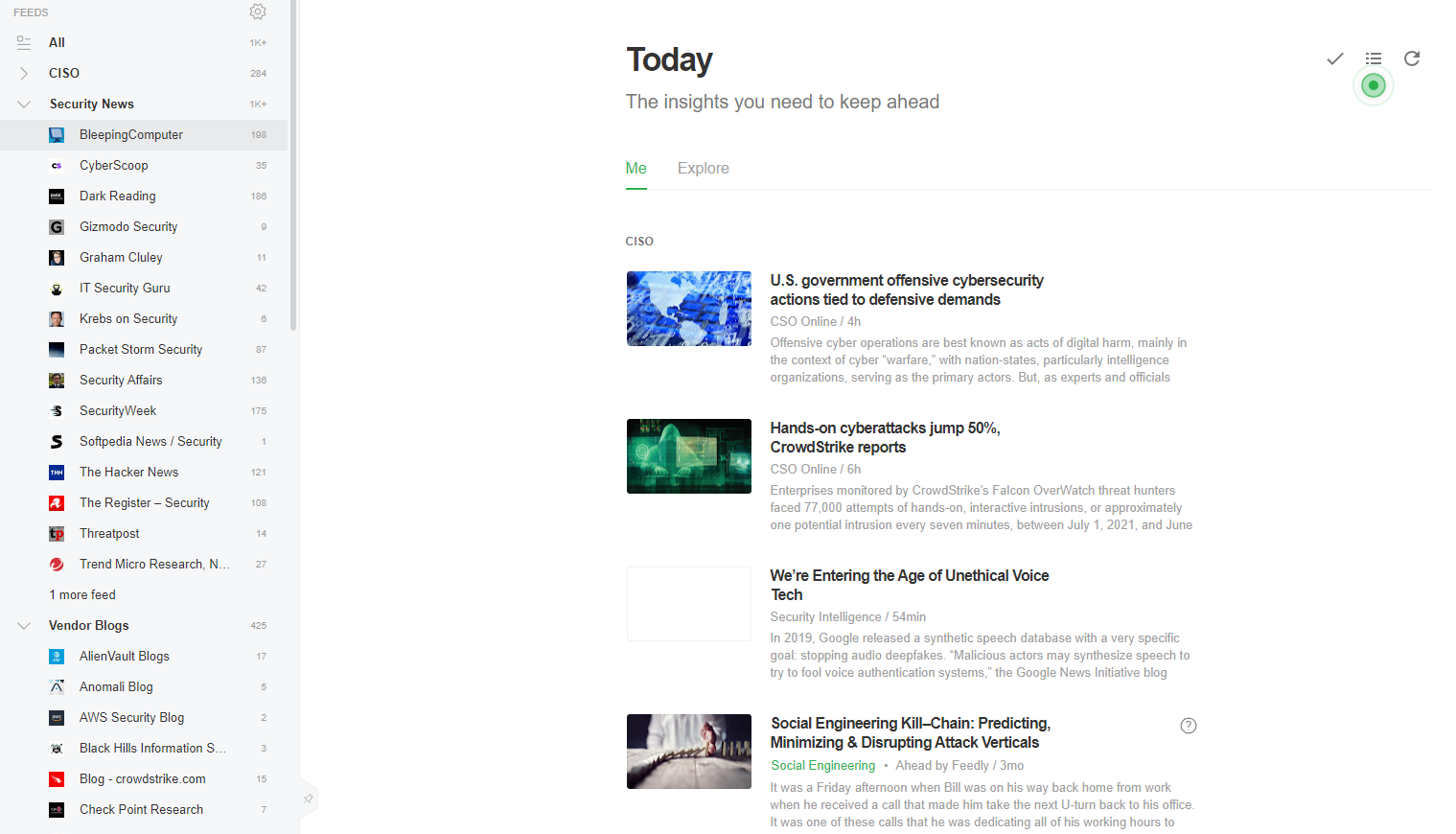This screenshot has width=1456, height=834.
Task: Click the Dark Reading feed icon
Action: (x=57, y=197)
